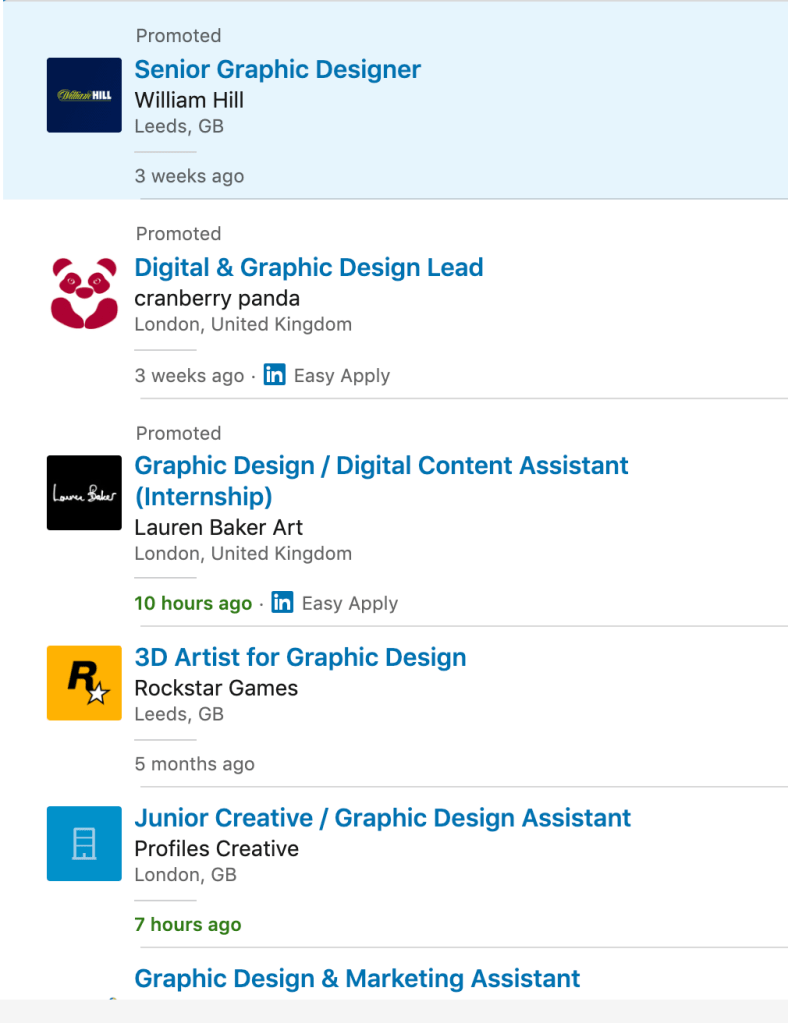Open Graphic Design & Marketing Assistant job
The image size is (788, 1023).
[357, 978]
